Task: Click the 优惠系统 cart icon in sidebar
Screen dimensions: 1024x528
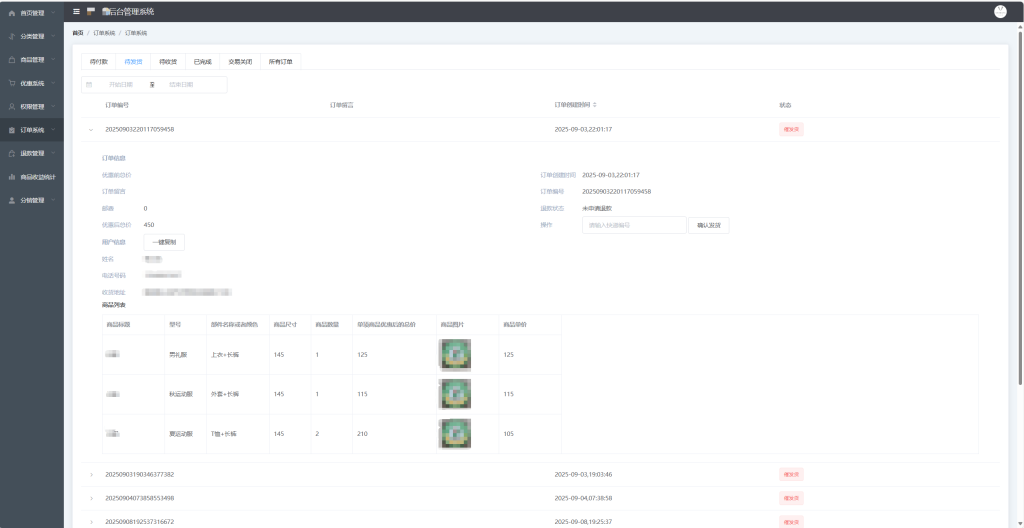Action: [12, 83]
